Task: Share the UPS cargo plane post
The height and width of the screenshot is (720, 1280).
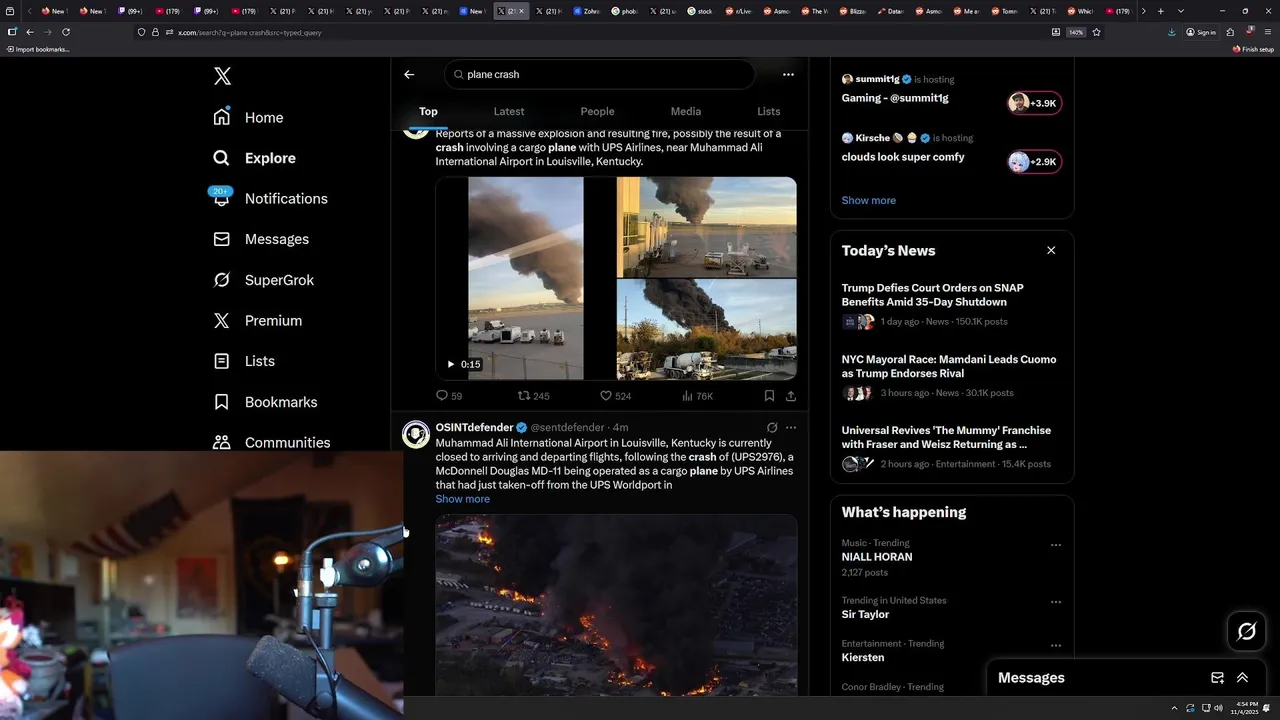Action: tap(791, 396)
